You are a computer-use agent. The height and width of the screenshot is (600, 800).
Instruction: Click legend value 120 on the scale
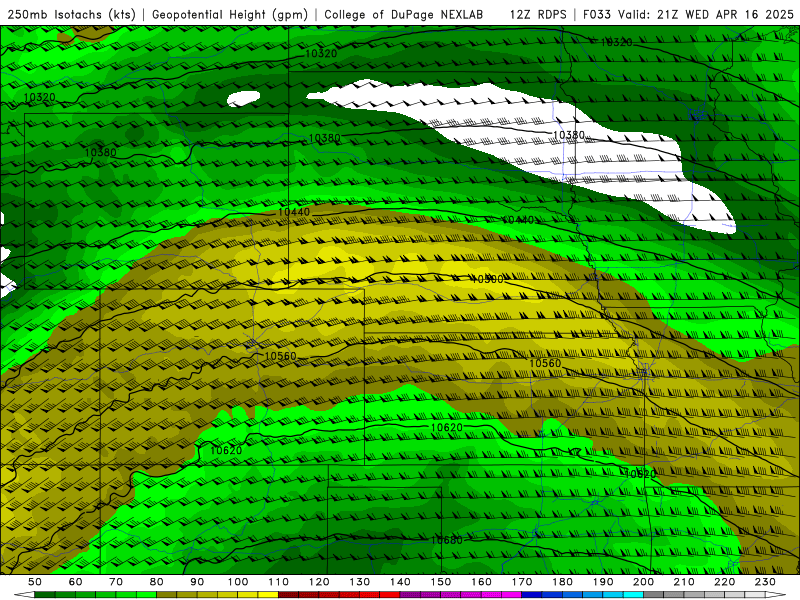pyautogui.click(x=319, y=582)
